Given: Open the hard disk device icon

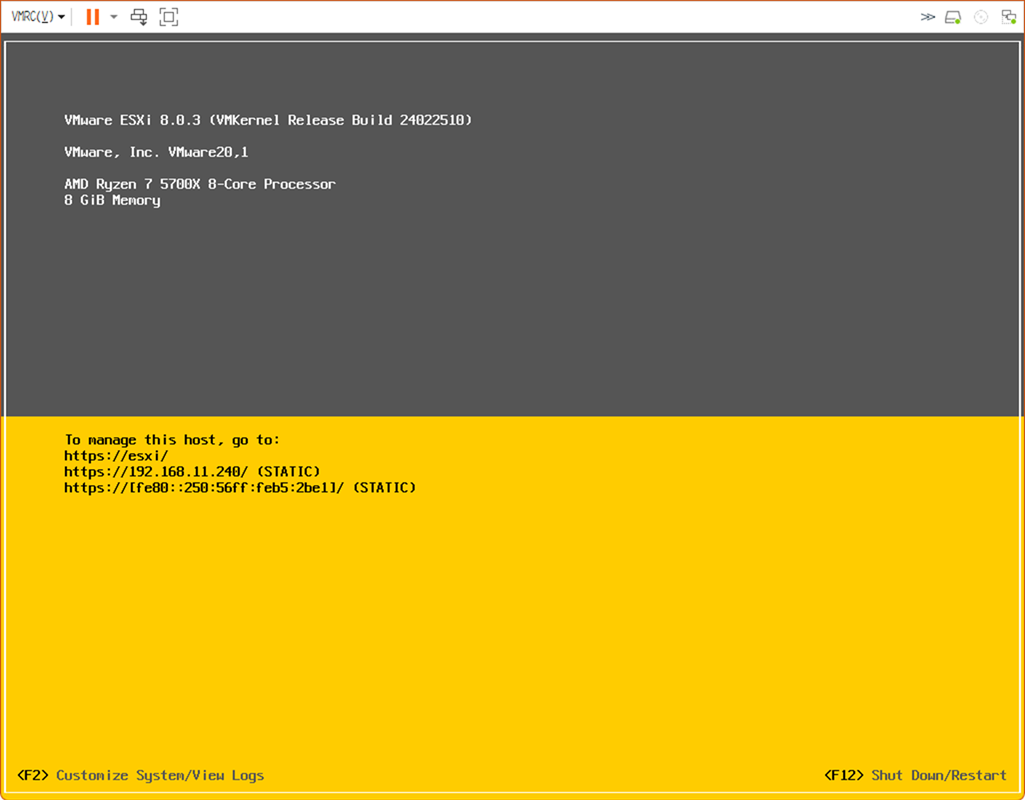Looking at the screenshot, I should 953,17.
